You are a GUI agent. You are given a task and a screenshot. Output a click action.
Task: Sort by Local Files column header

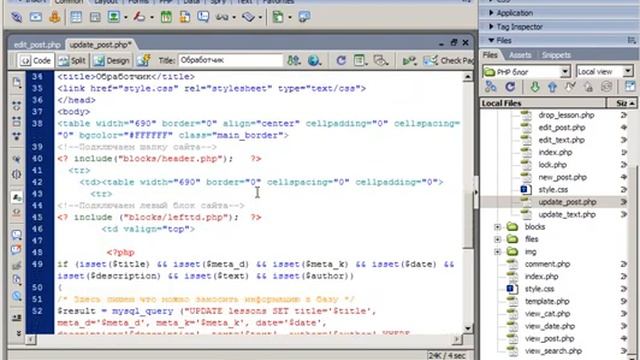(543, 103)
